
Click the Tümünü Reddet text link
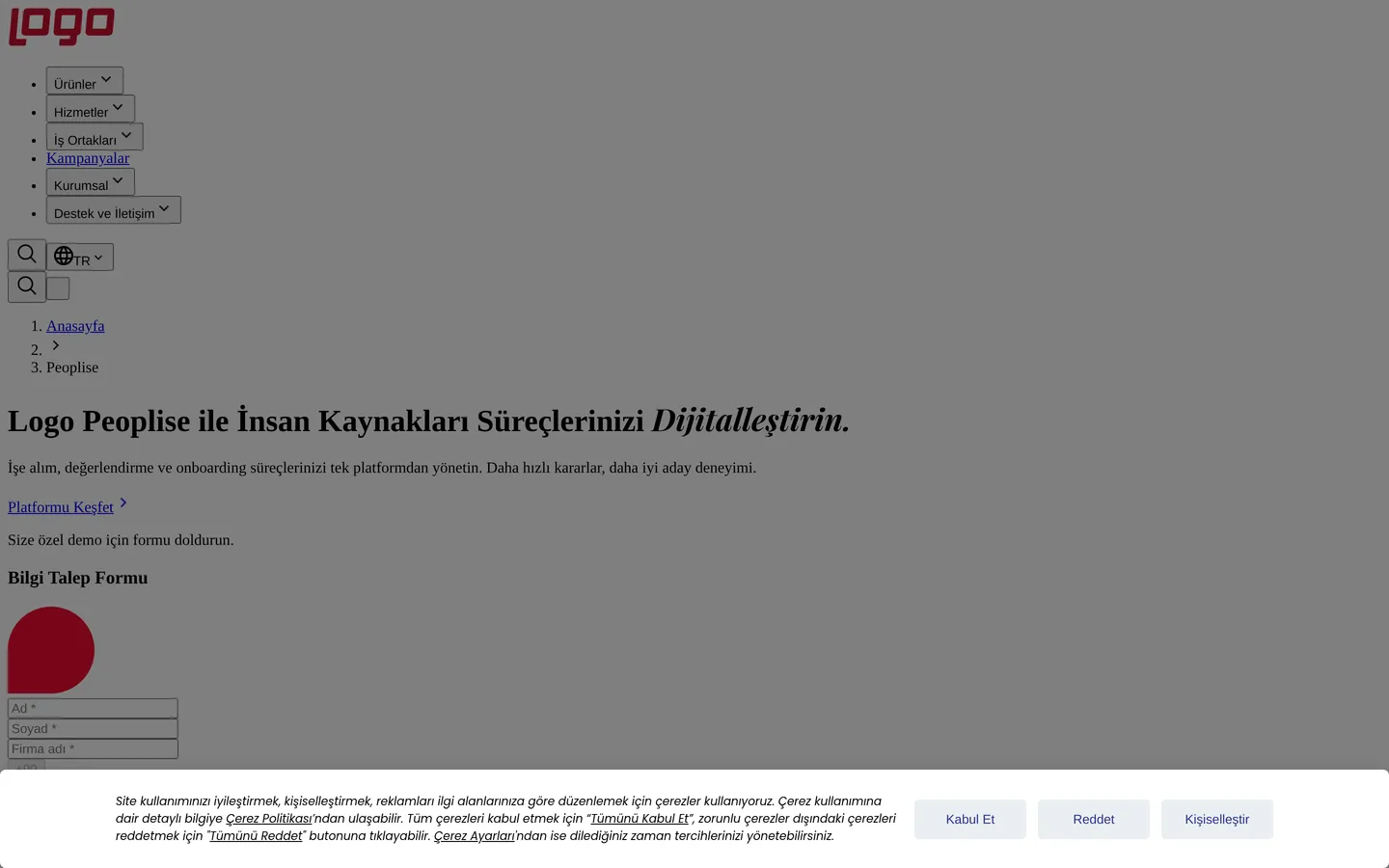[x=256, y=836]
